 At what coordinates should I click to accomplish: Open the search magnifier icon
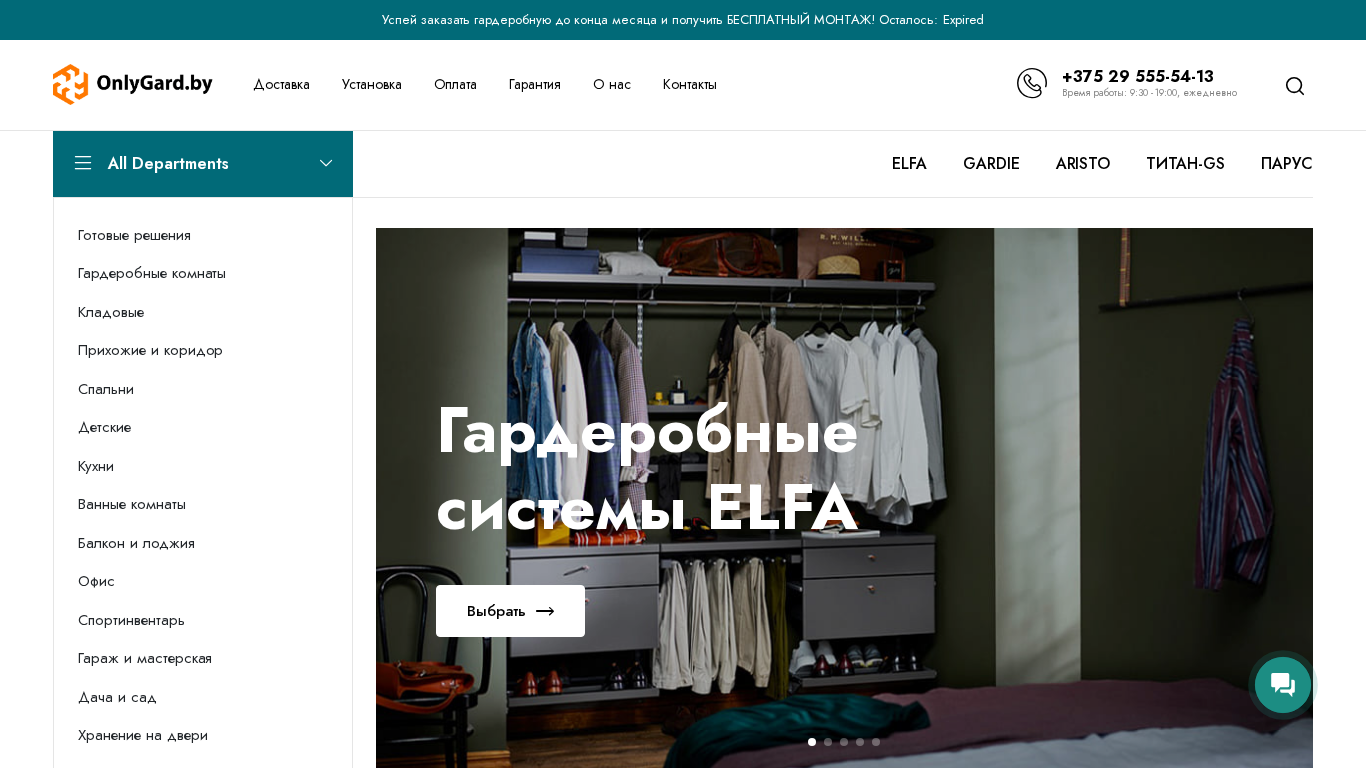pos(1295,86)
